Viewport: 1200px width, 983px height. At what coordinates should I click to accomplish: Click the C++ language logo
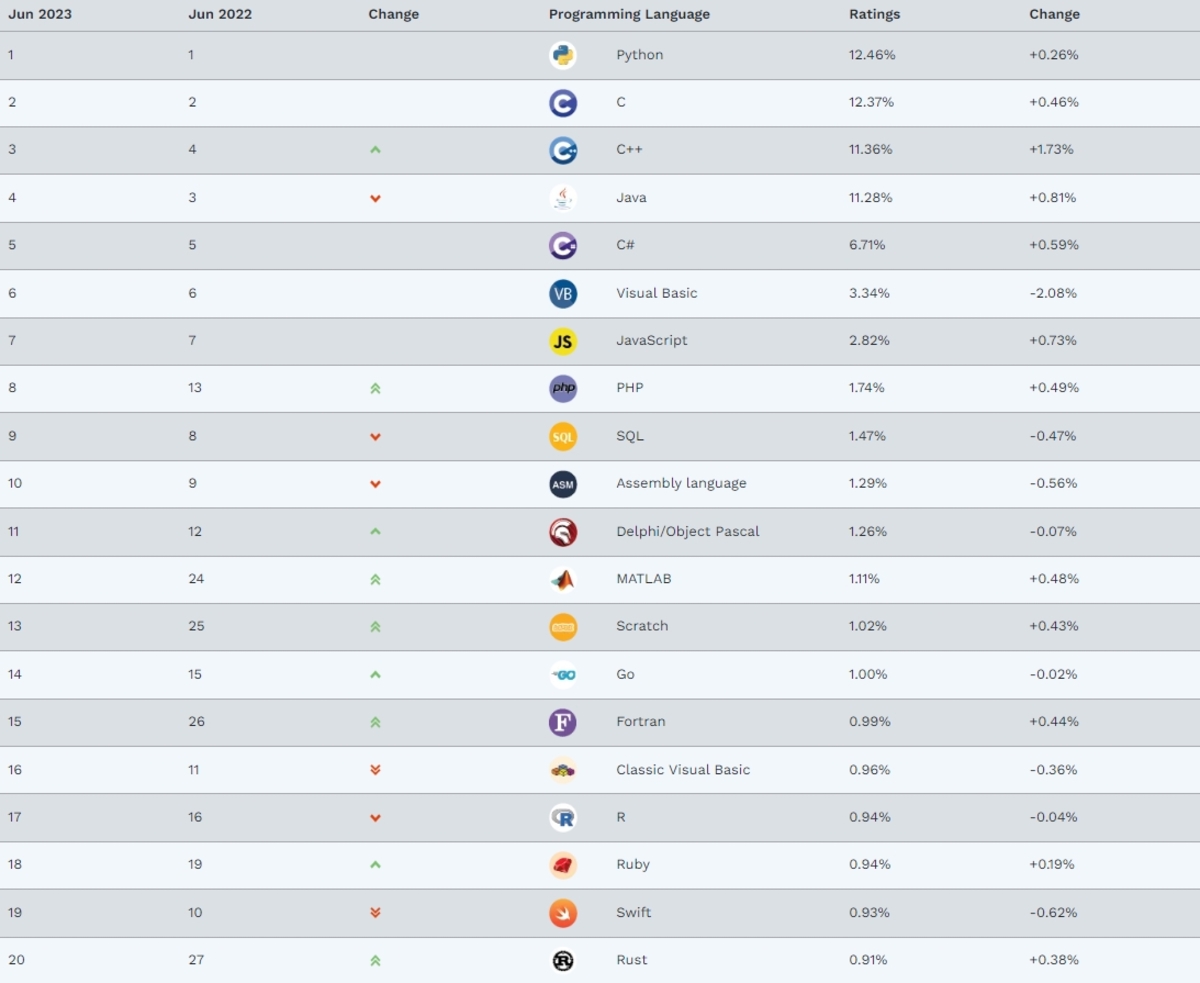(x=563, y=150)
